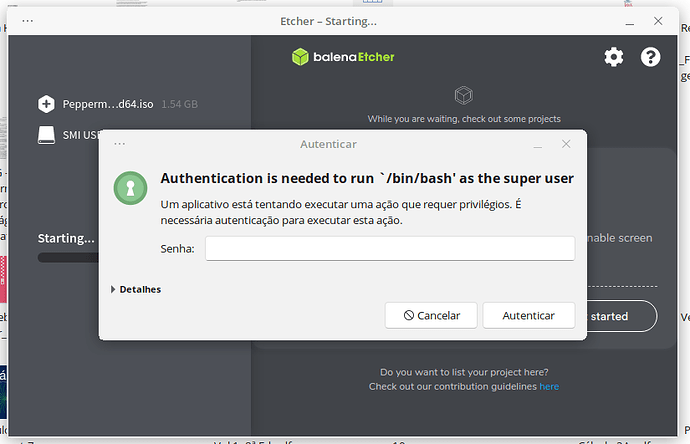Click the 1.54 GB size label
Image resolution: width=690 pixels, height=444 pixels.
click(180, 104)
